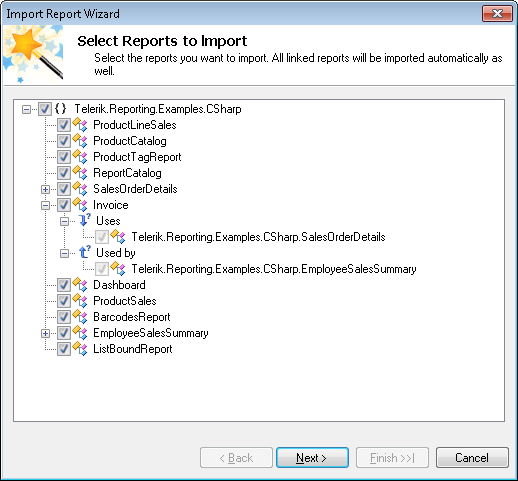Select the root Telerik.Reporting.Examples.CSharp label

tap(158, 109)
